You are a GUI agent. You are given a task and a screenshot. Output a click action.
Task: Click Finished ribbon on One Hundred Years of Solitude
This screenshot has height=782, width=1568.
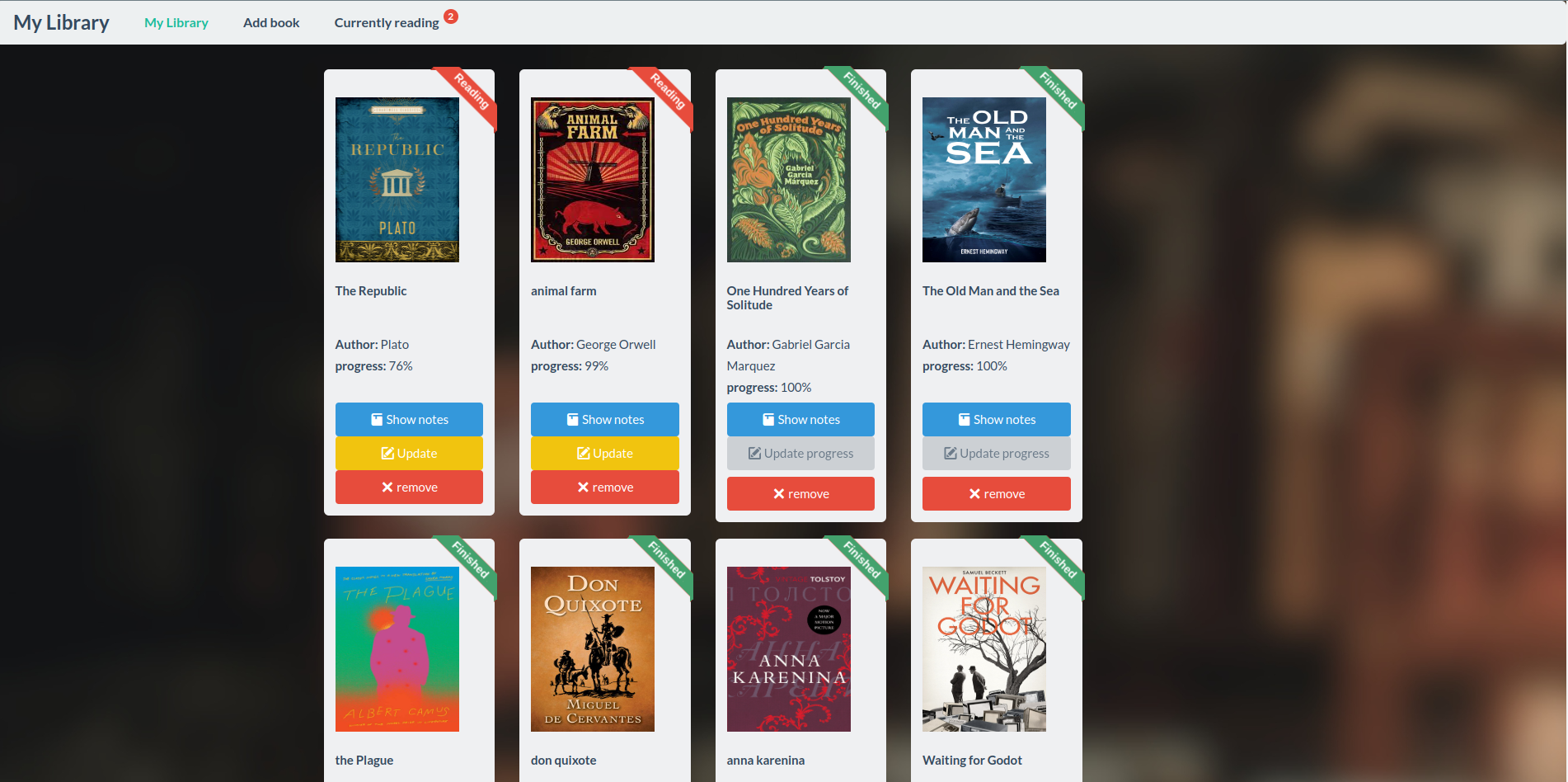862,91
